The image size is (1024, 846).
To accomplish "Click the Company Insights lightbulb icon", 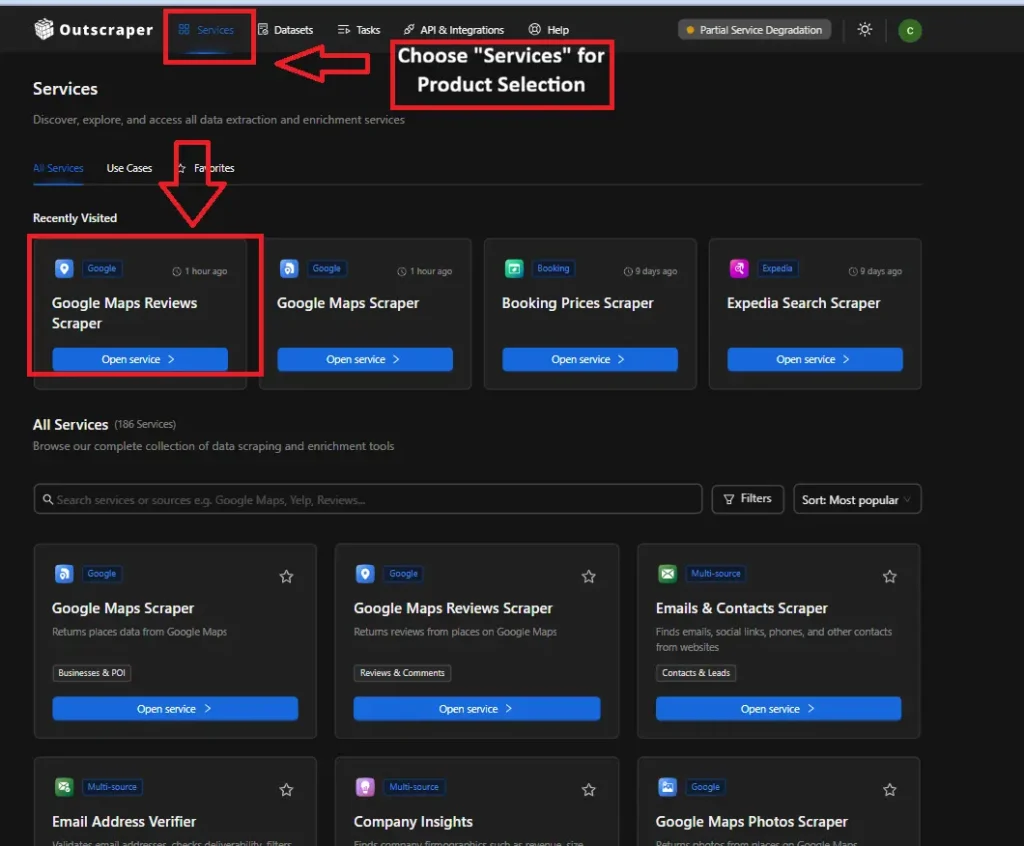I will click(x=365, y=787).
